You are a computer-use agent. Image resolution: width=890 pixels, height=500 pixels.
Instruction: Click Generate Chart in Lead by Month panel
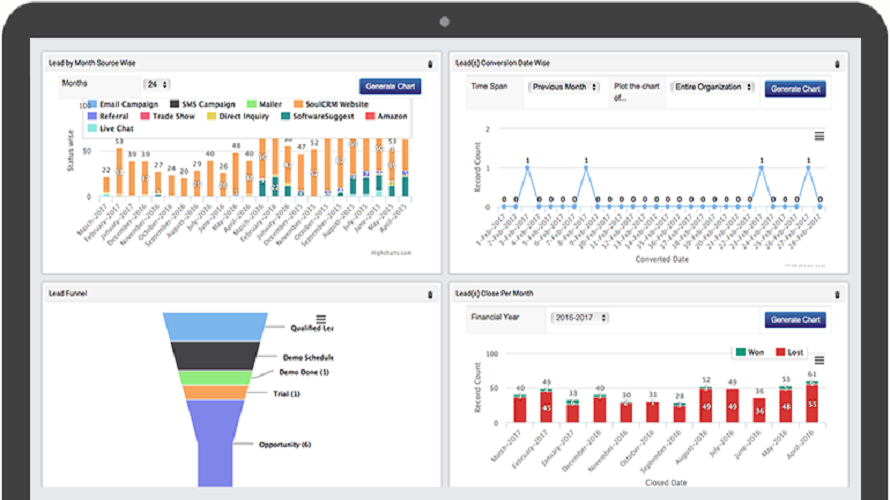(x=390, y=87)
